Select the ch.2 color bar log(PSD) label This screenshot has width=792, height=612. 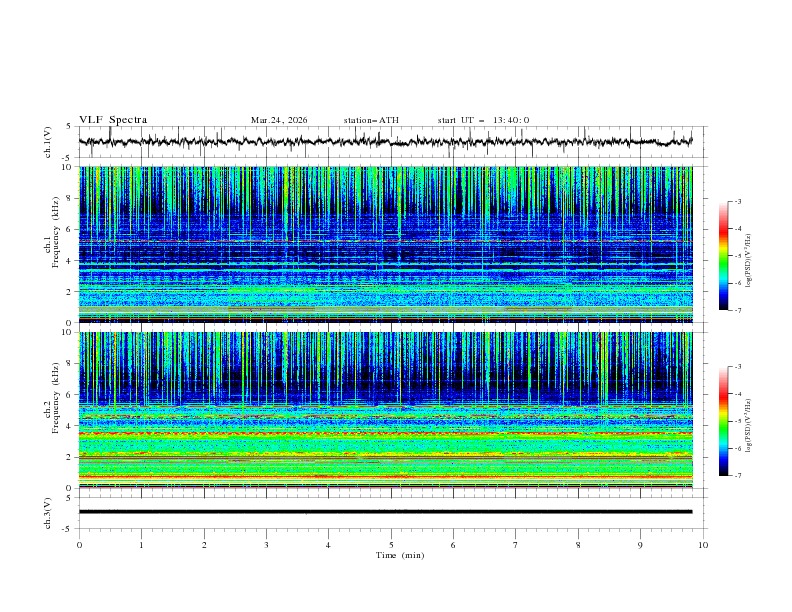coord(748,426)
